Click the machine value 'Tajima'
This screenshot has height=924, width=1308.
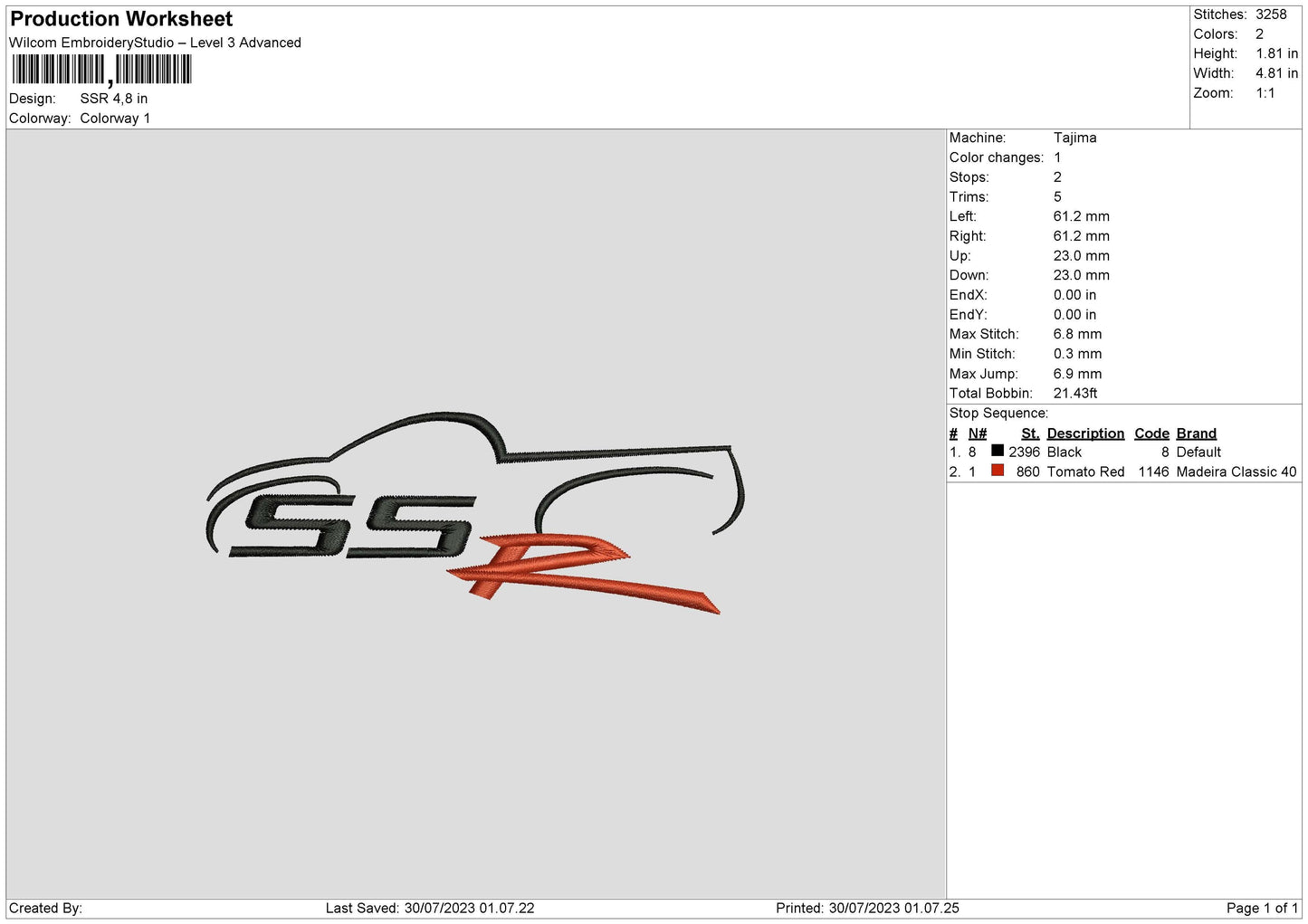pos(1074,138)
